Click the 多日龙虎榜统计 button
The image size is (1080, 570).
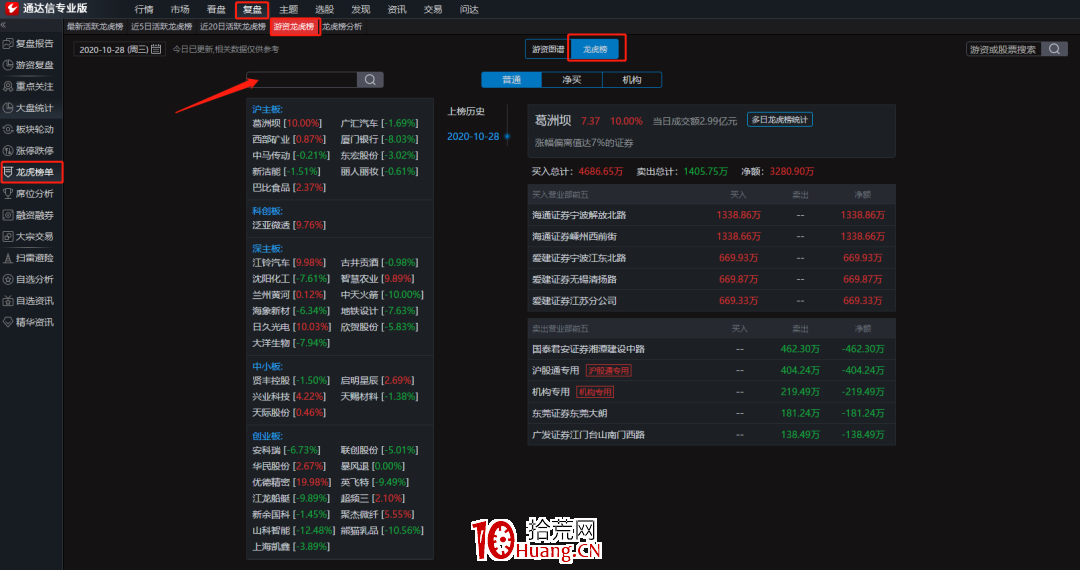pos(780,120)
